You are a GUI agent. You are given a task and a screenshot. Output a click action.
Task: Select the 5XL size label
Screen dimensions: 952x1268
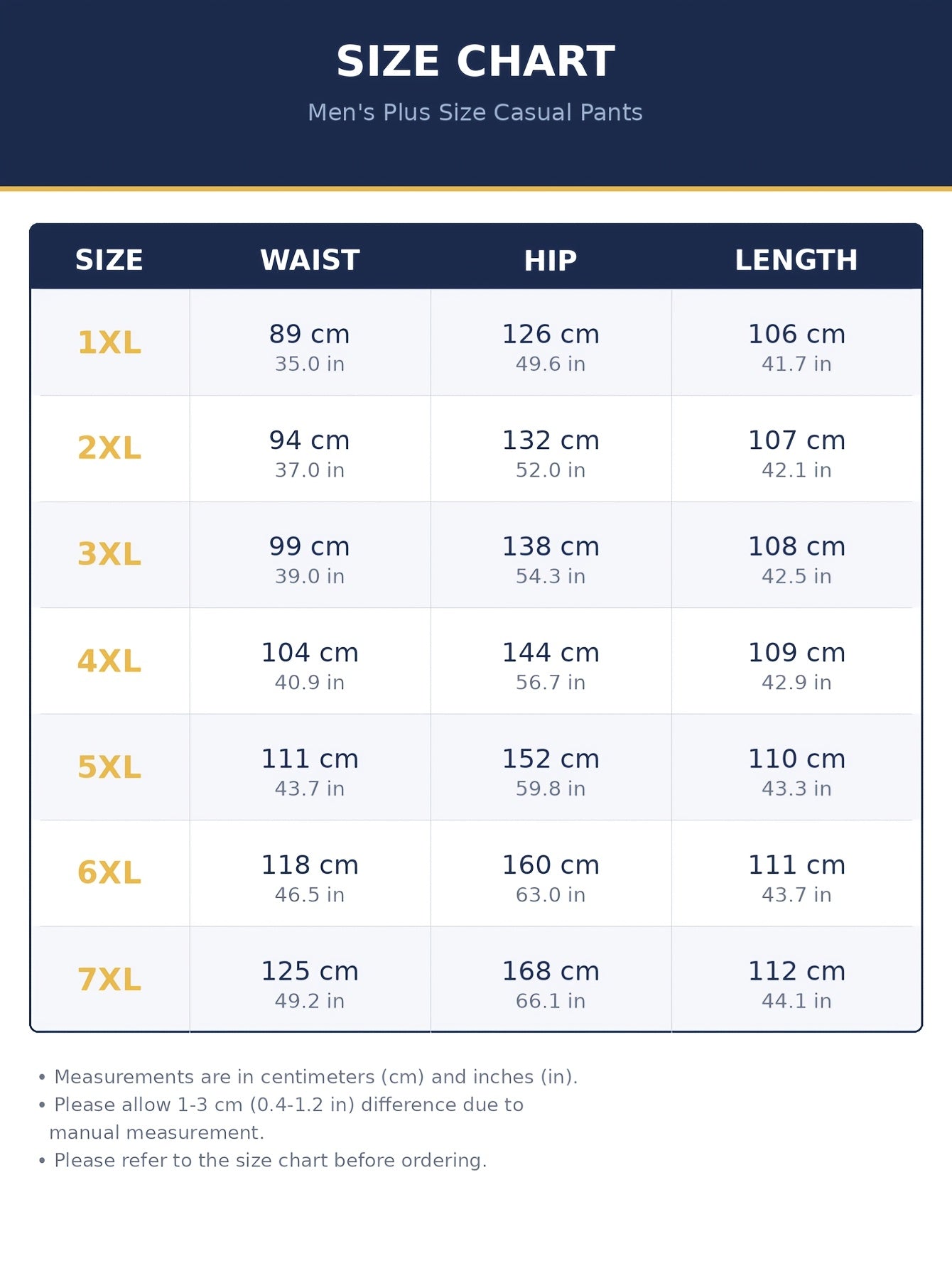[x=109, y=767]
